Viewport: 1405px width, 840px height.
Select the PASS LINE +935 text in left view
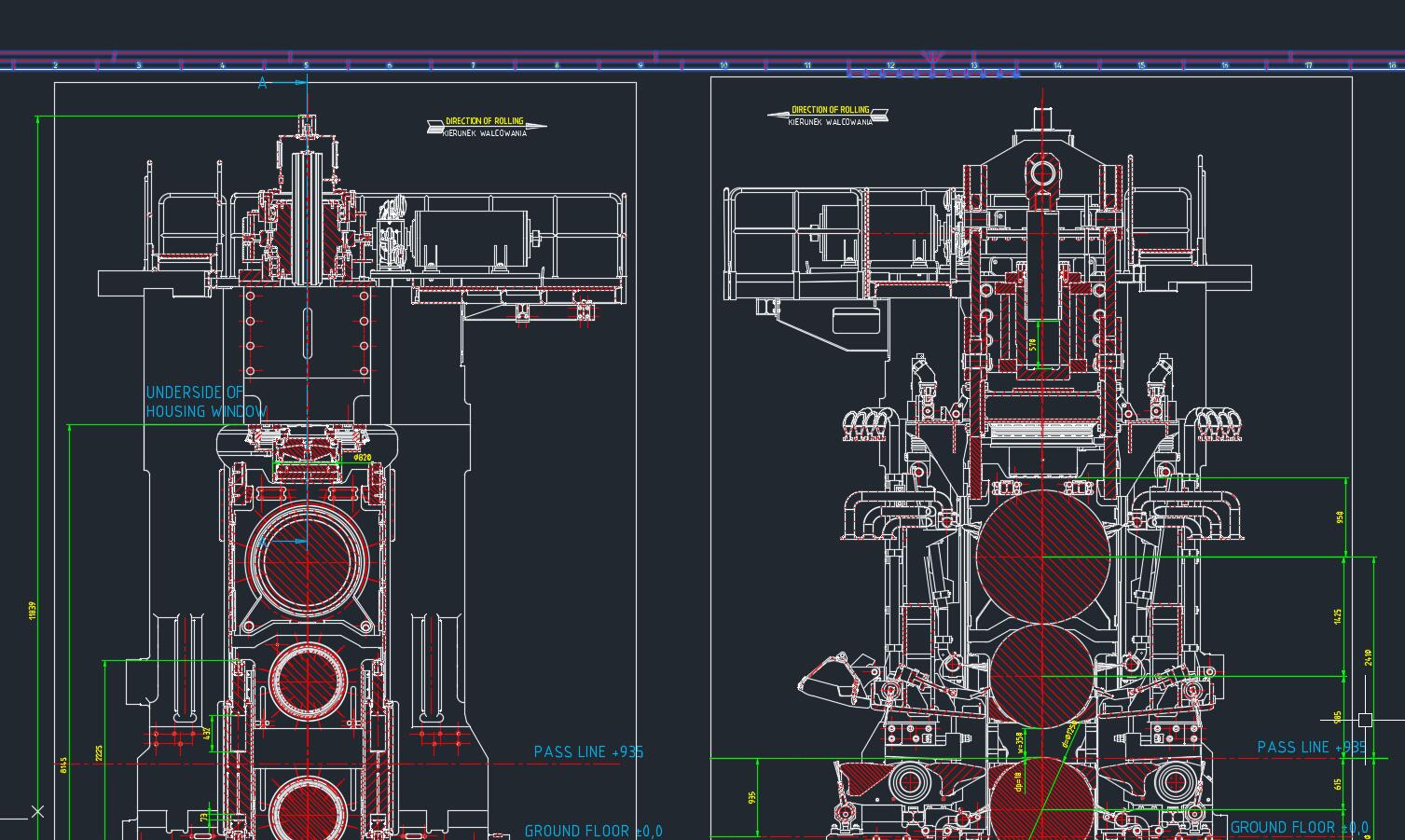588,751
